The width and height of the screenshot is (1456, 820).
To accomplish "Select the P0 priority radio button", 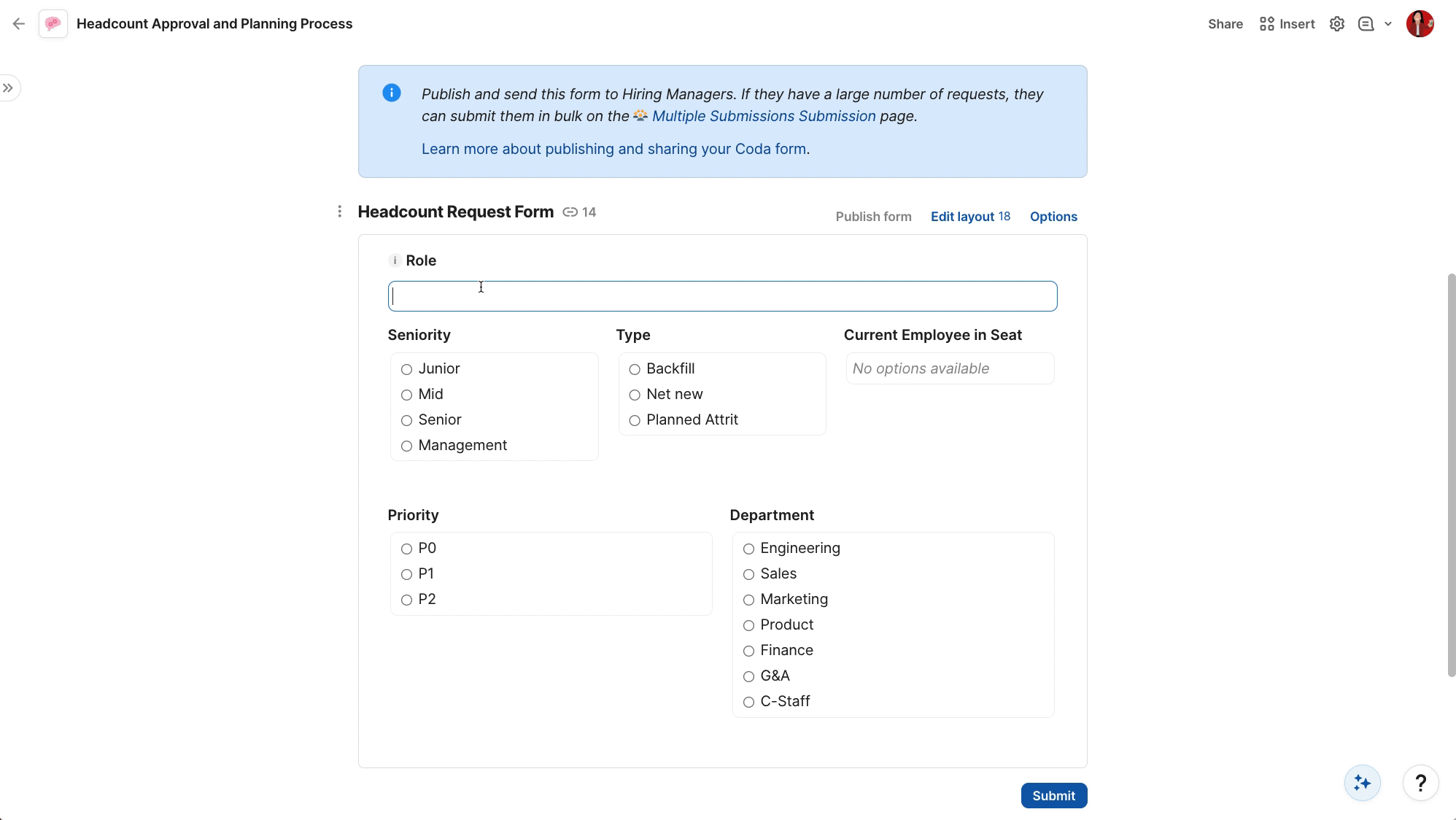I will (407, 548).
